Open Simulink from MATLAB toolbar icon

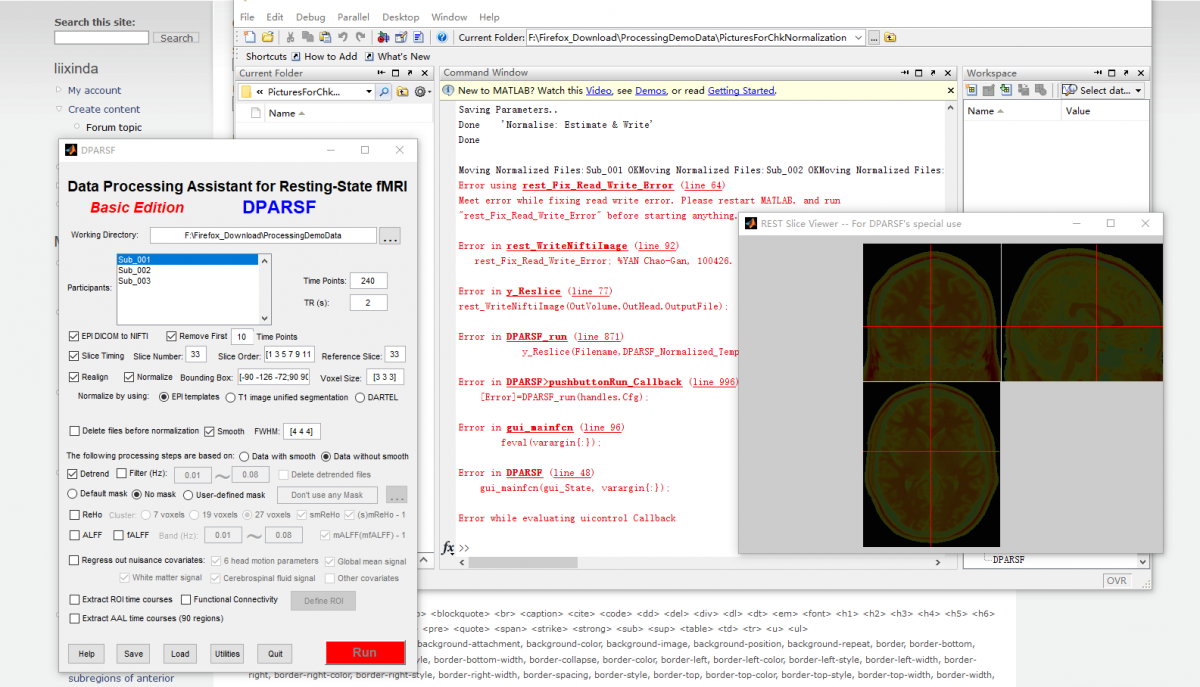383,37
